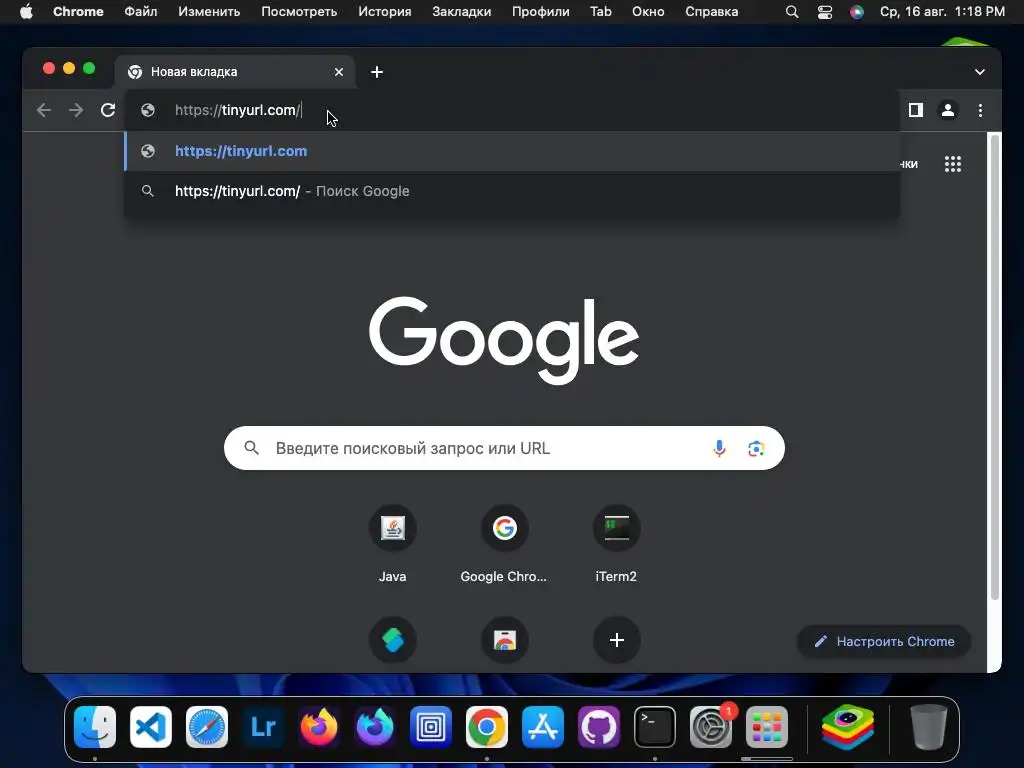The image size is (1024, 768).
Task: Open Spotlight search in menu bar
Action: coord(792,12)
